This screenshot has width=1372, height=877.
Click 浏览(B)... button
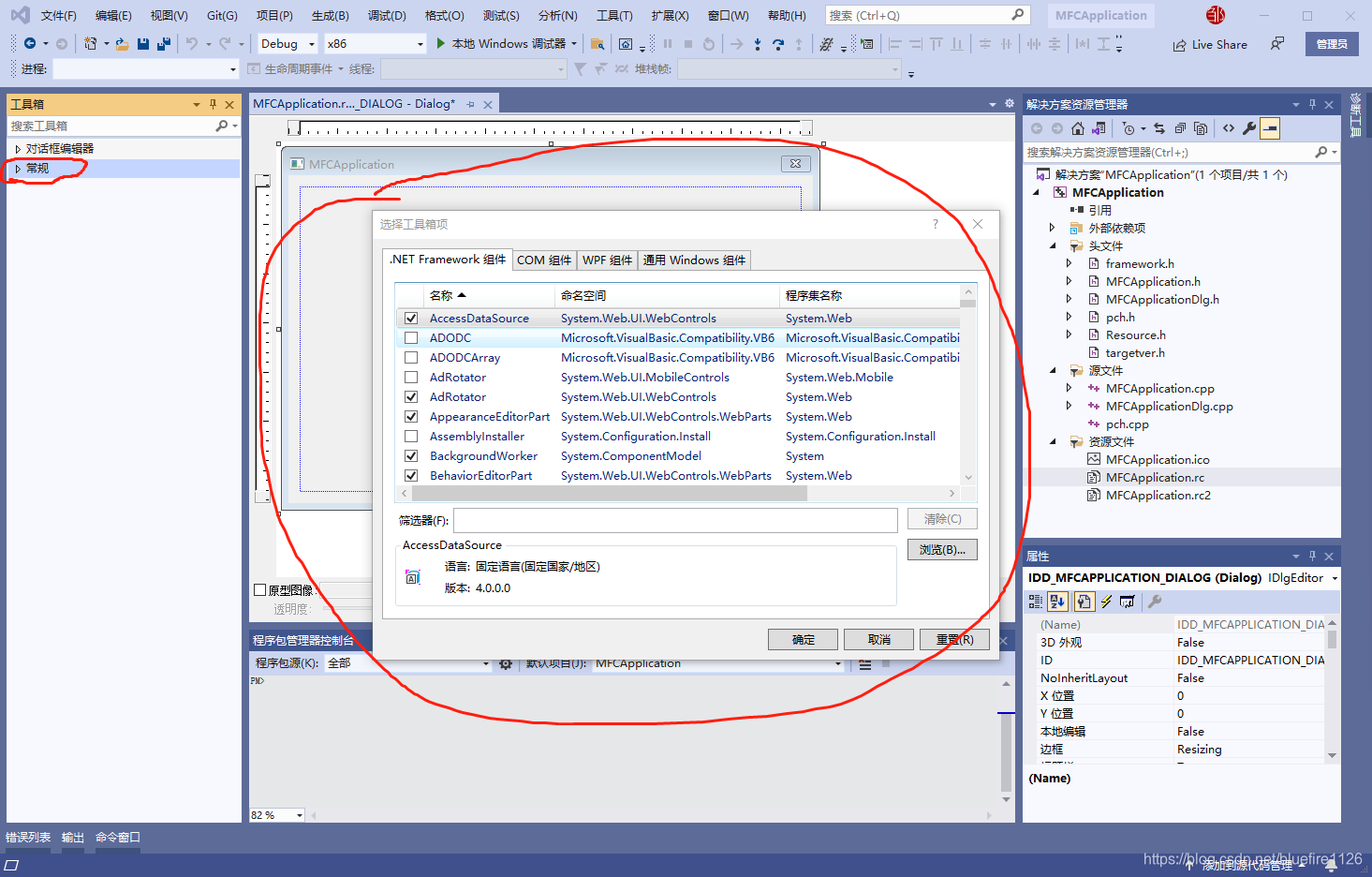coord(942,550)
